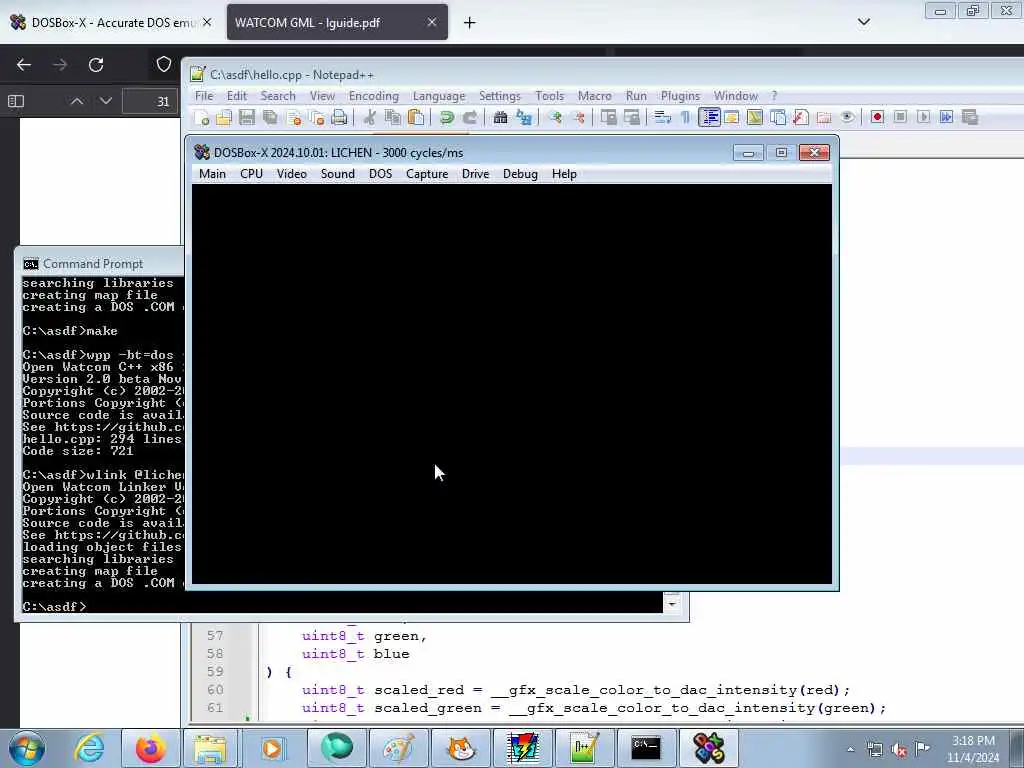Screen dimensions: 1024x768
Task: Open the DOSBox-X CPU menu
Action: [251, 174]
